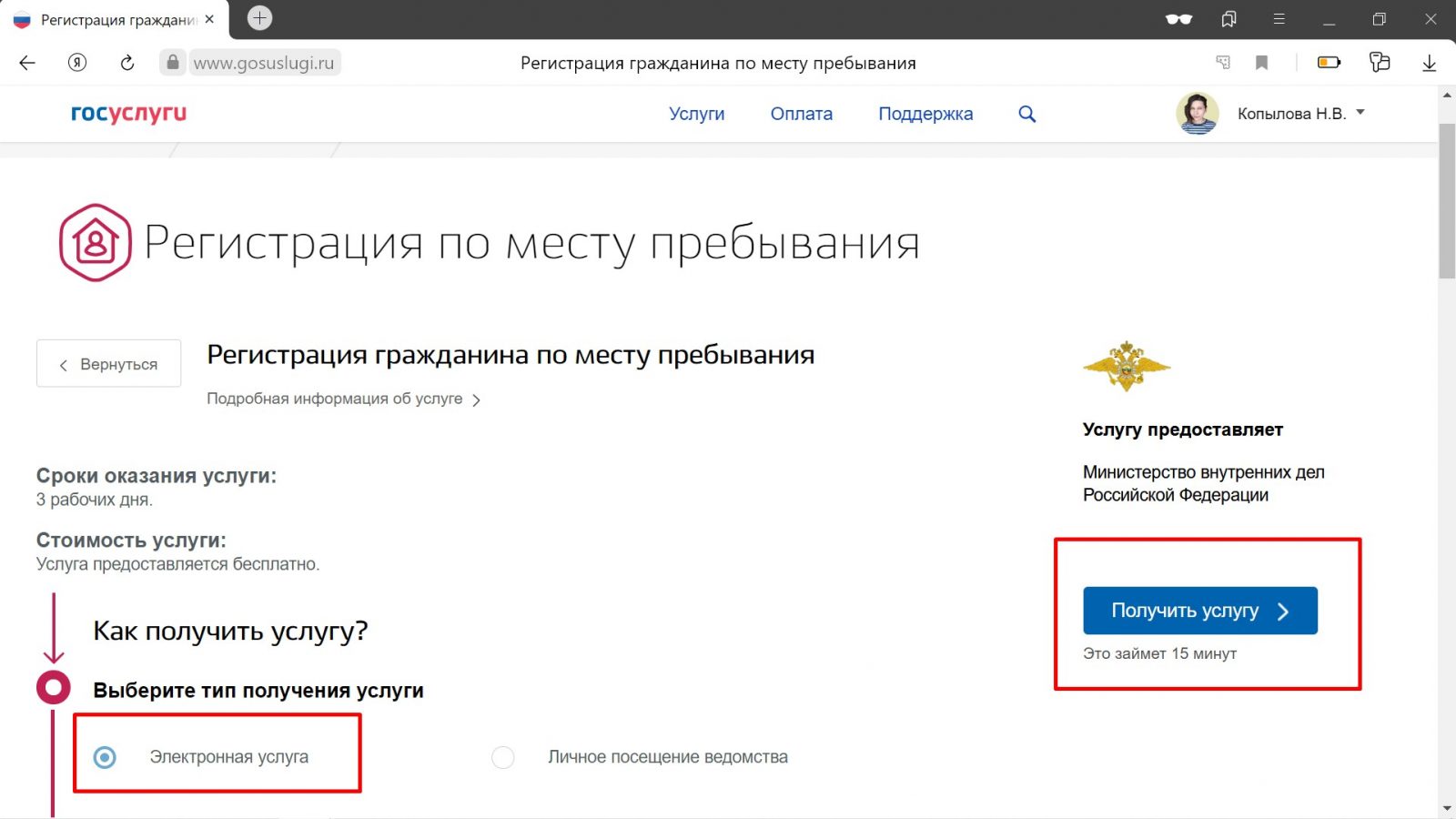Open the Услуги menu item
Screen dimensions: 1456x819
click(x=696, y=114)
